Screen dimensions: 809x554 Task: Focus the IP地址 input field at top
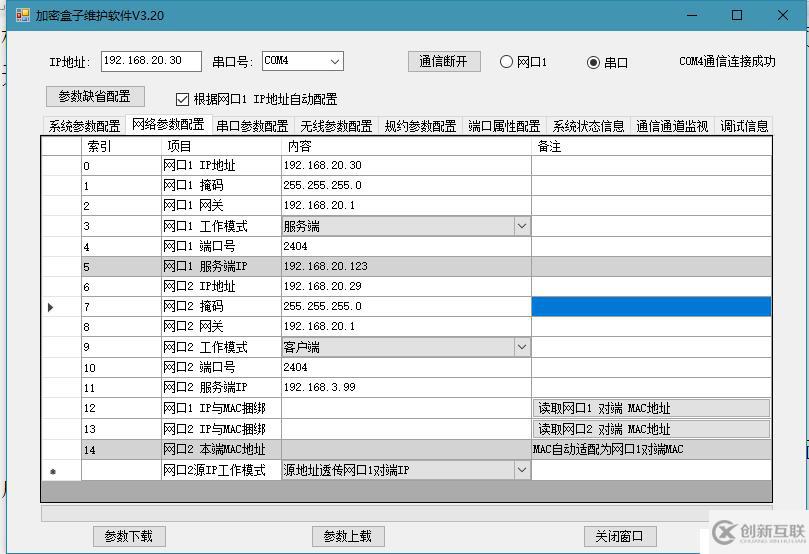coord(151,61)
